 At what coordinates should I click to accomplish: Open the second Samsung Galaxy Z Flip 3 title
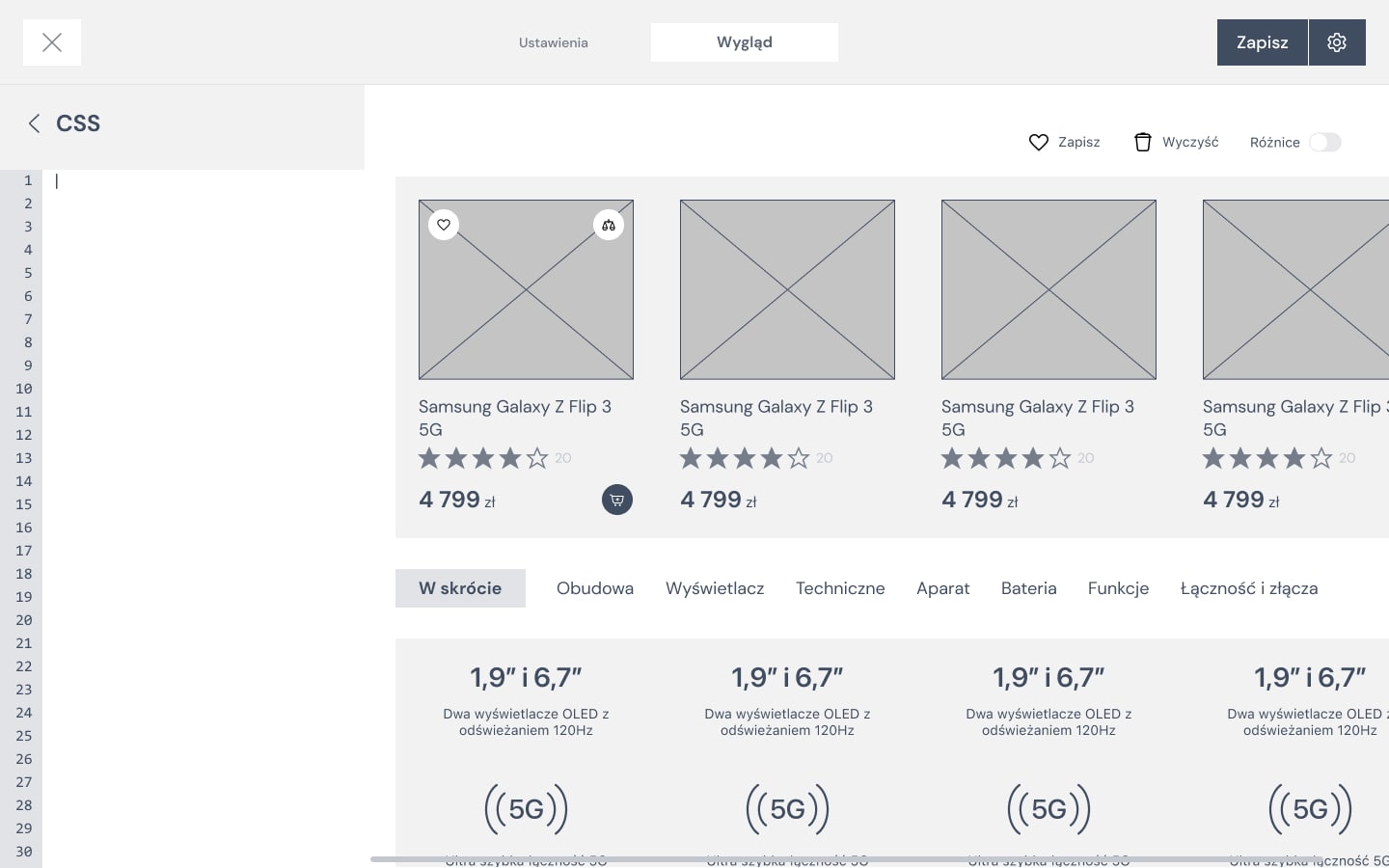(x=776, y=418)
